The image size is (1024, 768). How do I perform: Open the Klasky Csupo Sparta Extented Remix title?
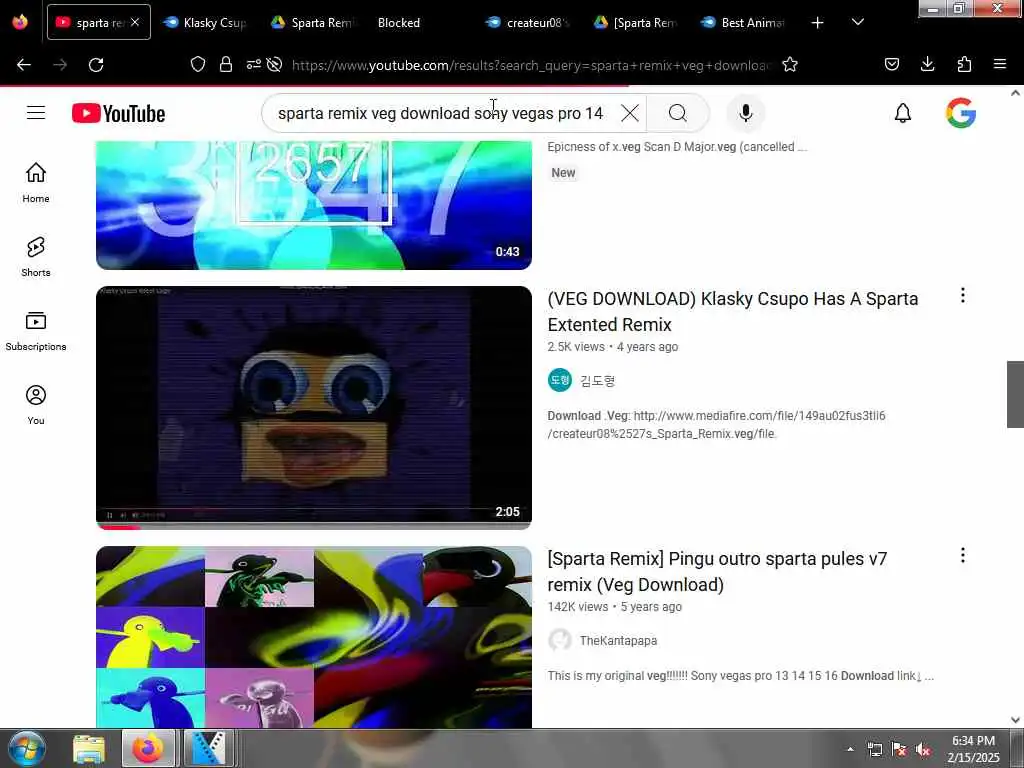coord(733,312)
